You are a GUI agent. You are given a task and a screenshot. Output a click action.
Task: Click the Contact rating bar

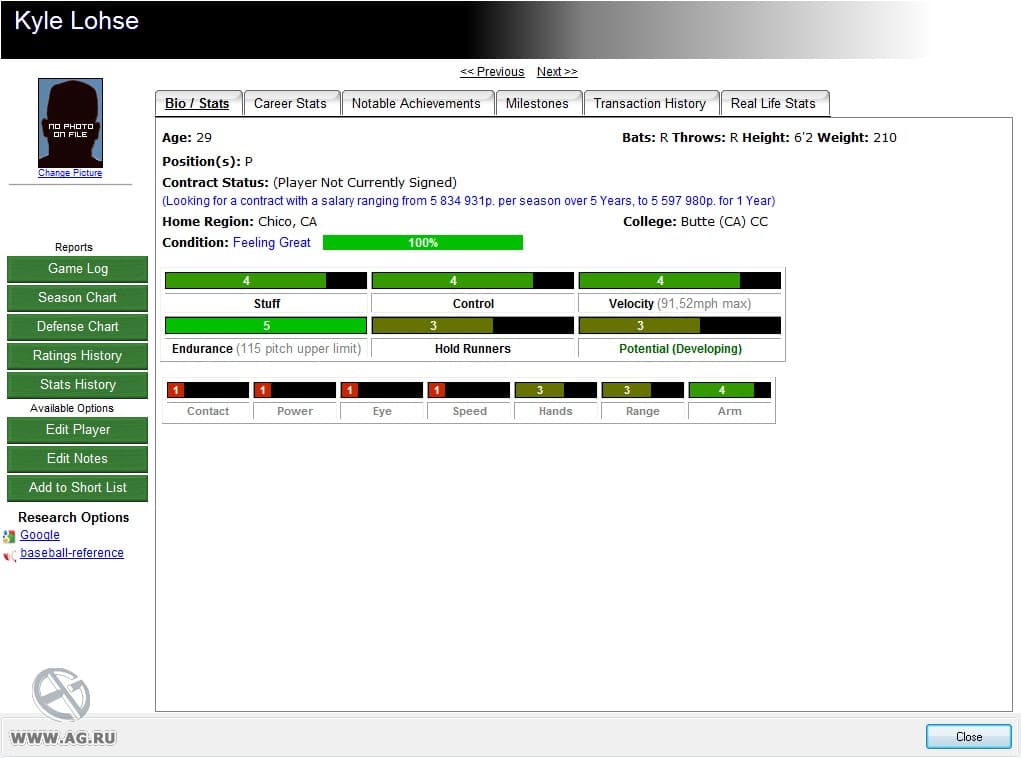(208, 390)
